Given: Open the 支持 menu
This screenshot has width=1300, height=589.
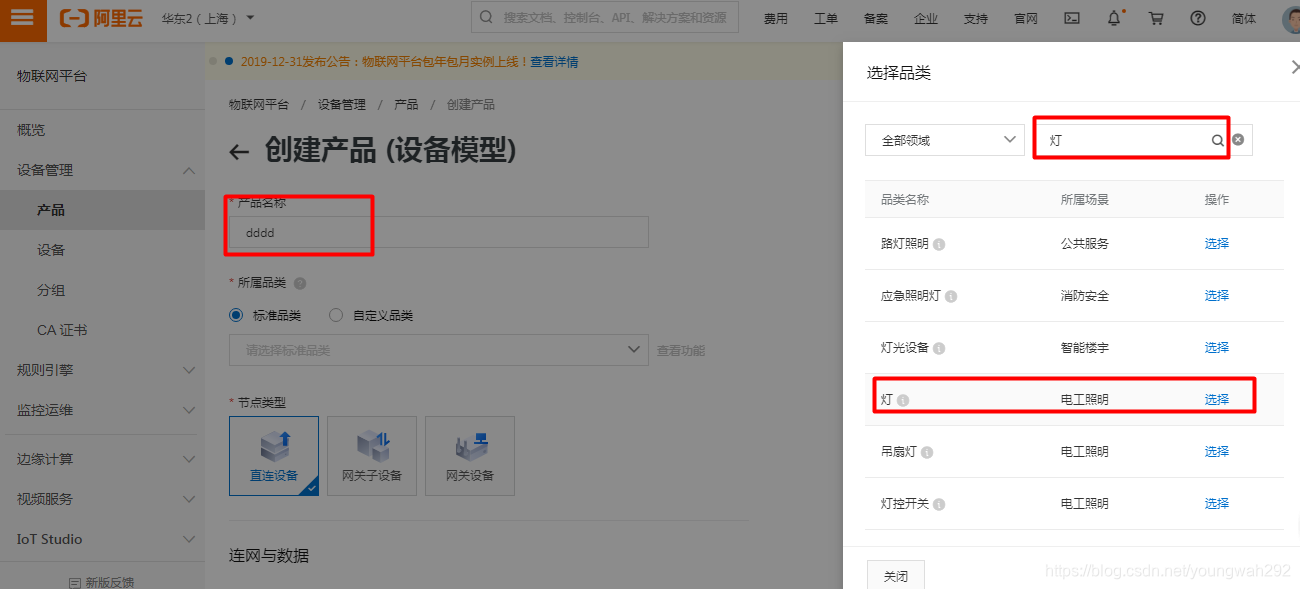Looking at the screenshot, I should 975,18.
